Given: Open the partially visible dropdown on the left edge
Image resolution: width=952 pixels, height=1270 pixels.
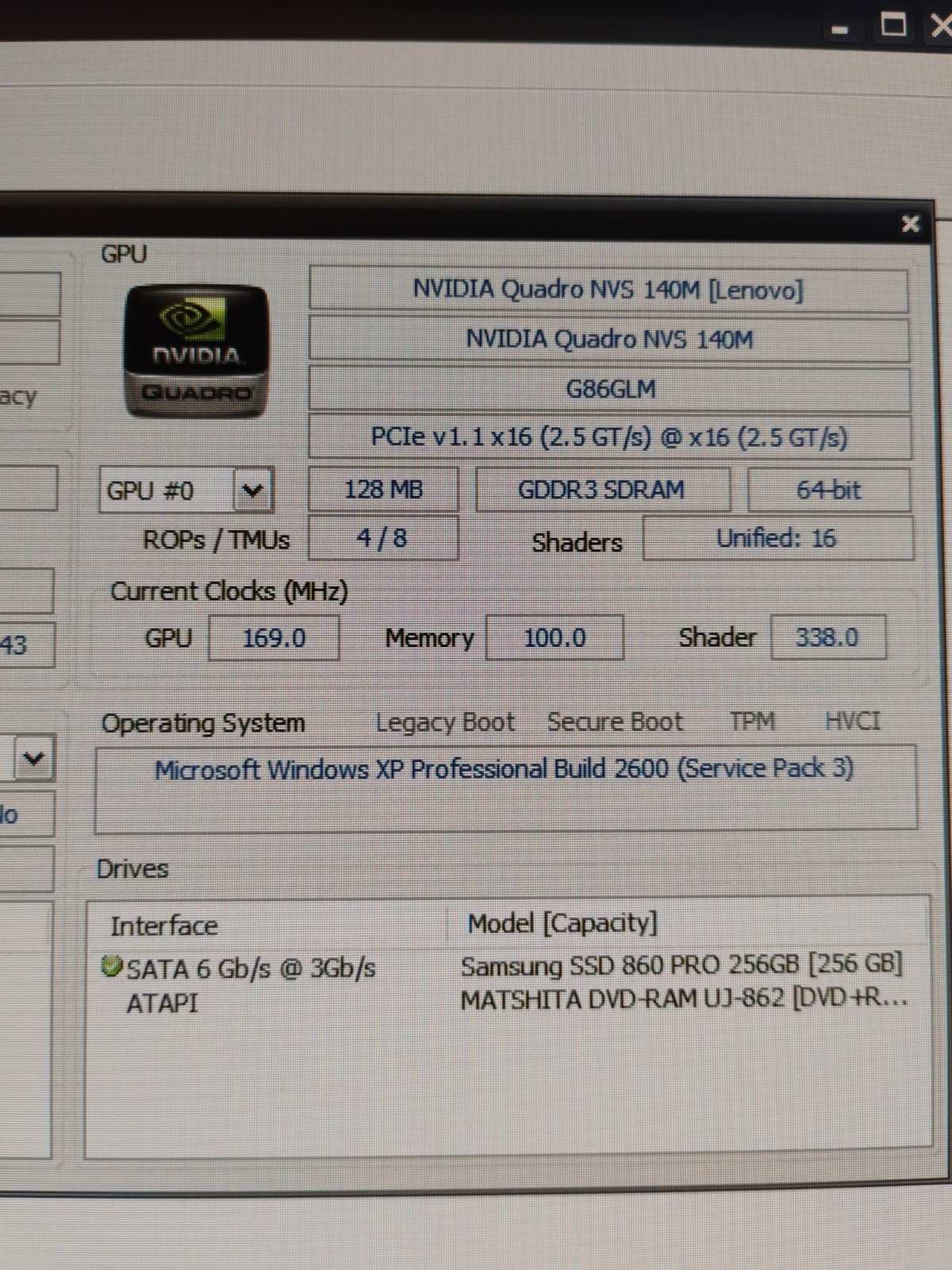Looking at the screenshot, I should 33,759.
